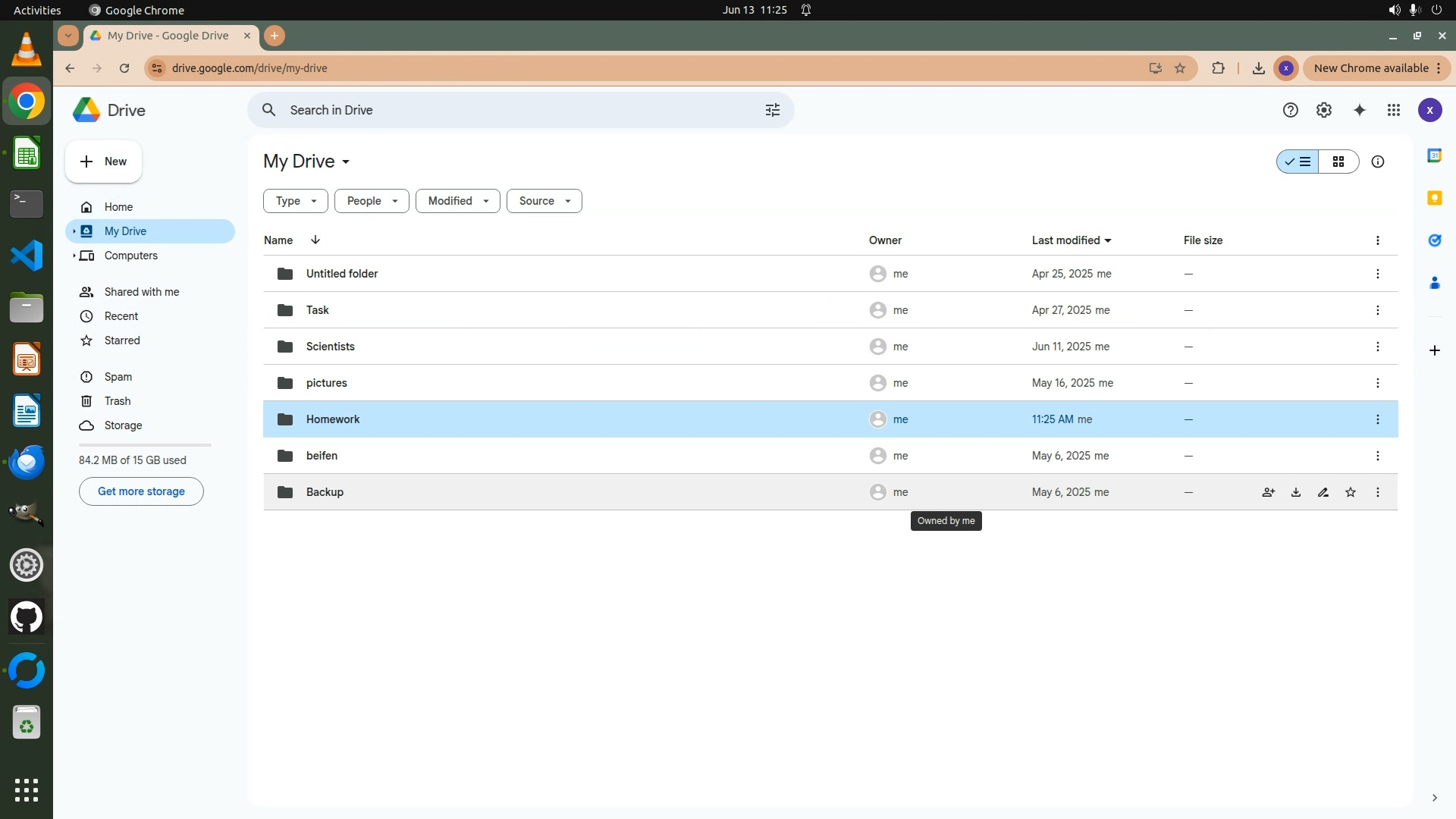Show the view details info panel

click(1378, 162)
